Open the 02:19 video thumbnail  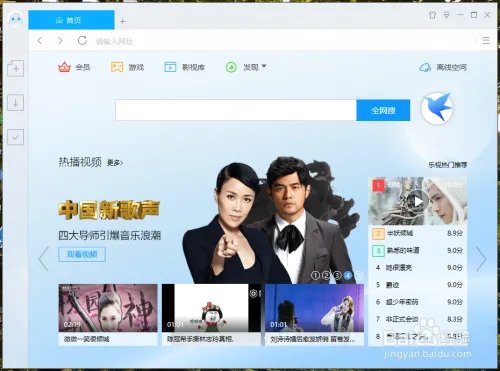(108, 308)
